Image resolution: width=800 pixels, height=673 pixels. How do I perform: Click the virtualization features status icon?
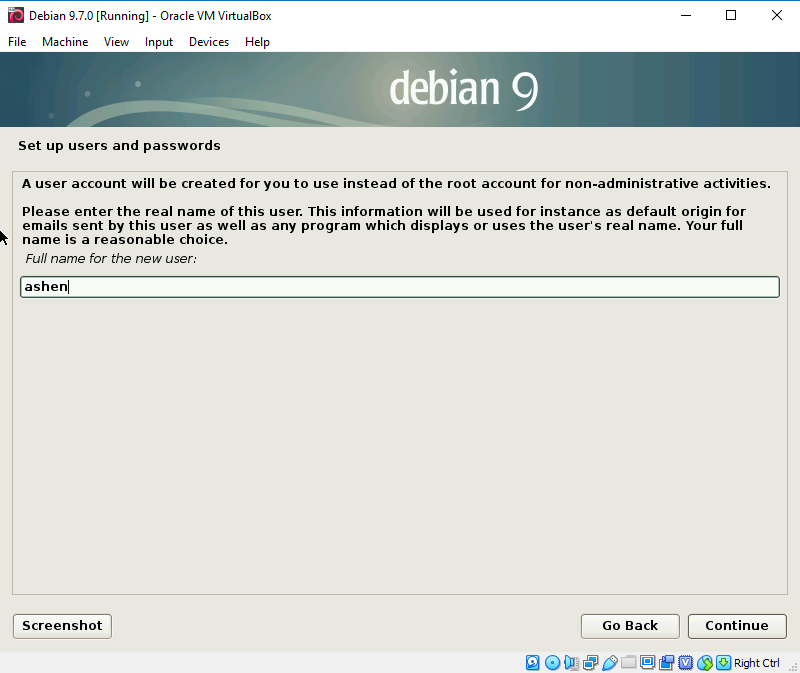(686, 662)
